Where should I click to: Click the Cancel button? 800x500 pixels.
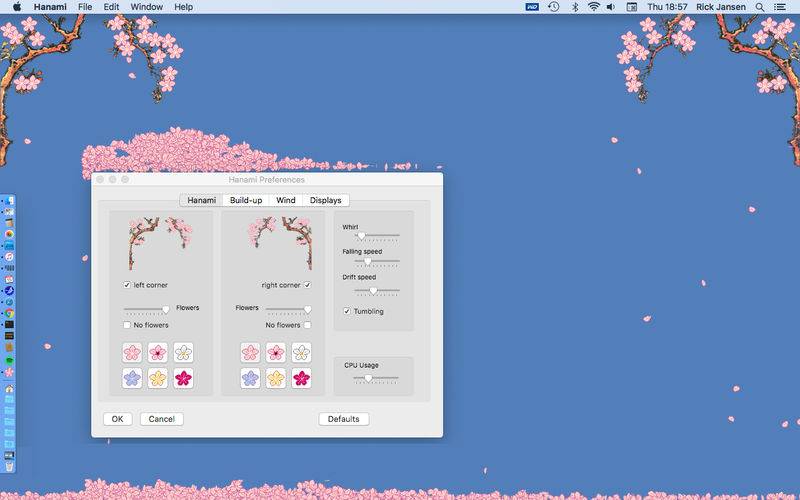point(162,419)
